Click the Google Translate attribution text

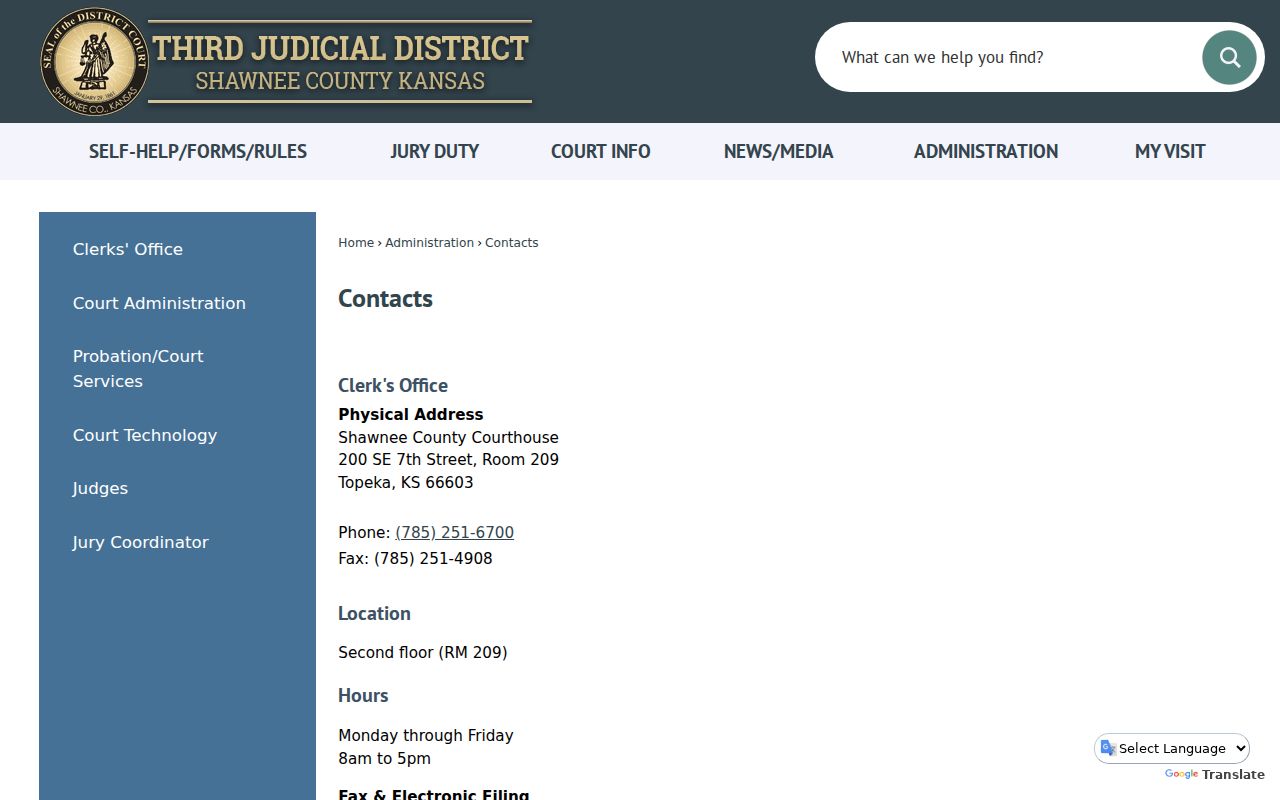tap(1214, 774)
